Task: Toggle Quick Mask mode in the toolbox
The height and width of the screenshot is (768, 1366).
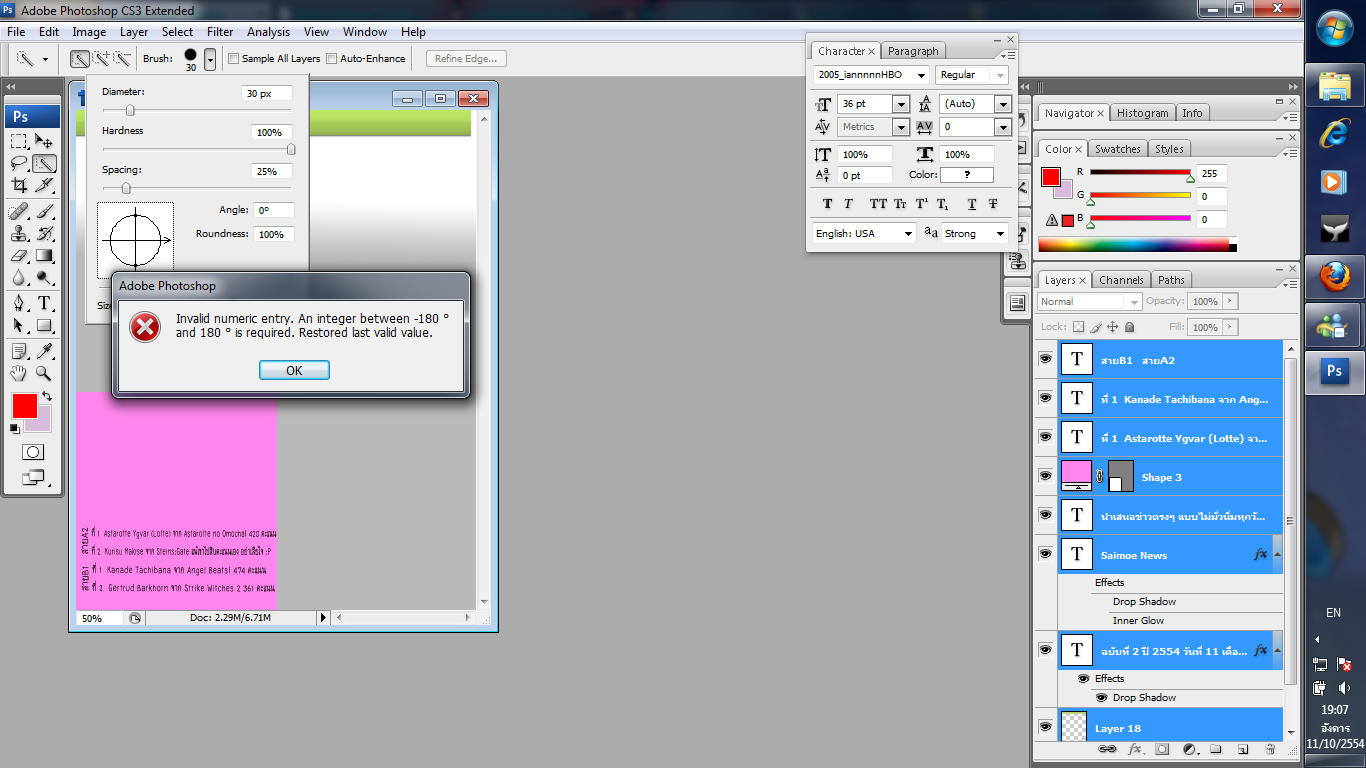Action: pyautogui.click(x=32, y=452)
